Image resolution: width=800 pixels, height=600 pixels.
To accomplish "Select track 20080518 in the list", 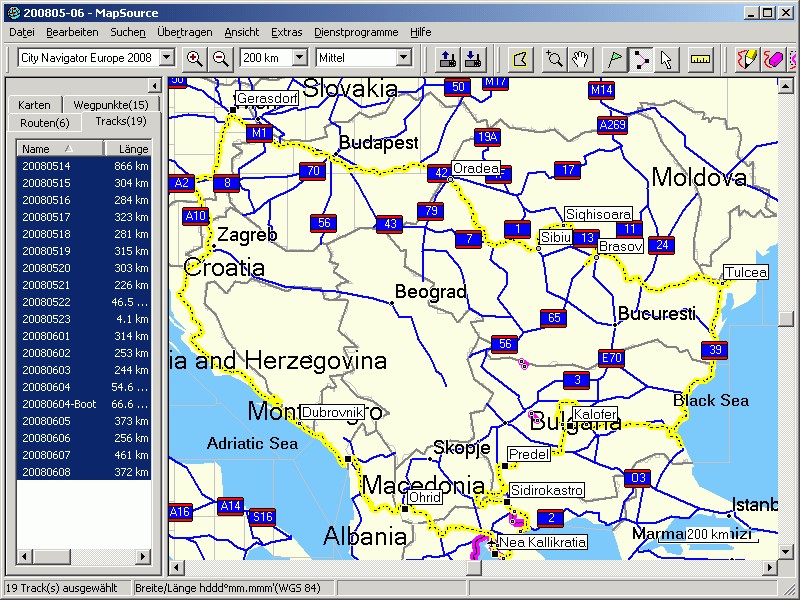I will pos(84,234).
